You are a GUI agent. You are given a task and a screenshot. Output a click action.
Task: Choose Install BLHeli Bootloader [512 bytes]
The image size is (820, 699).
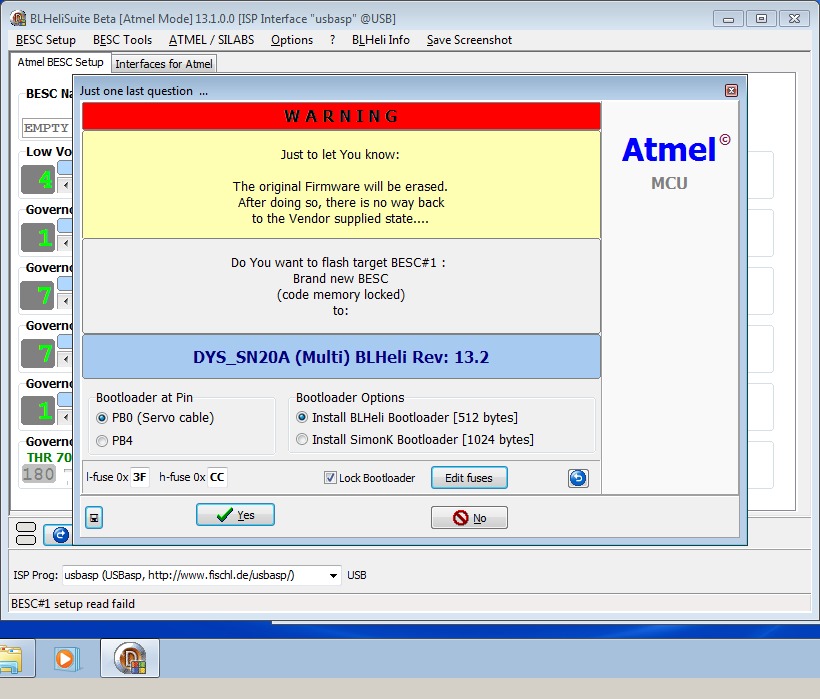tap(407, 417)
